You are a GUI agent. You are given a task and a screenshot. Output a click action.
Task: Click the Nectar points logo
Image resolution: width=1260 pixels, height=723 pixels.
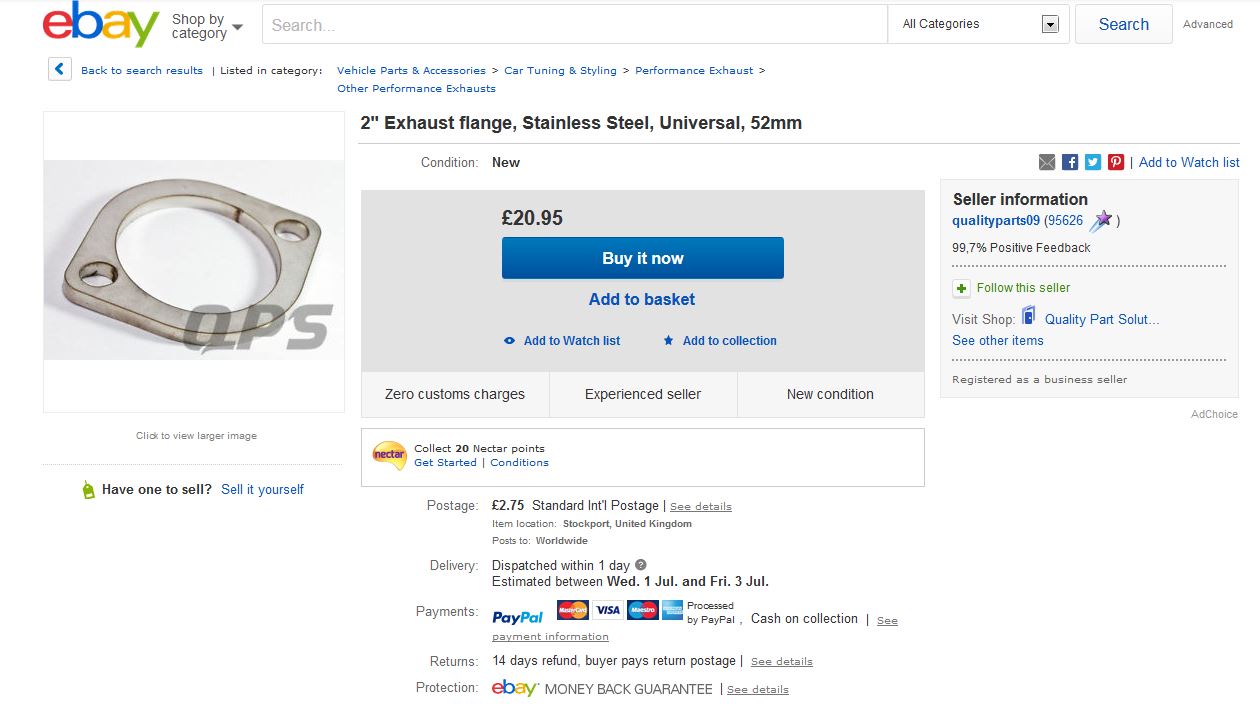(x=389, y=455)
